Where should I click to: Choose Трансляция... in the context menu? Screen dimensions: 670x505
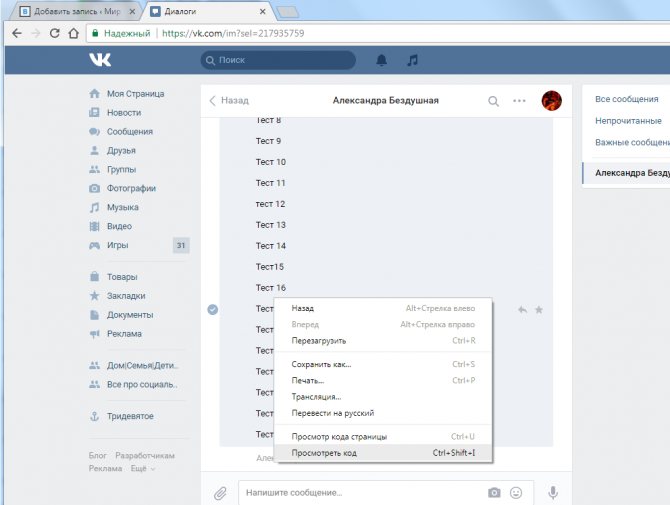pyautogui.click(x=383, y=397)
